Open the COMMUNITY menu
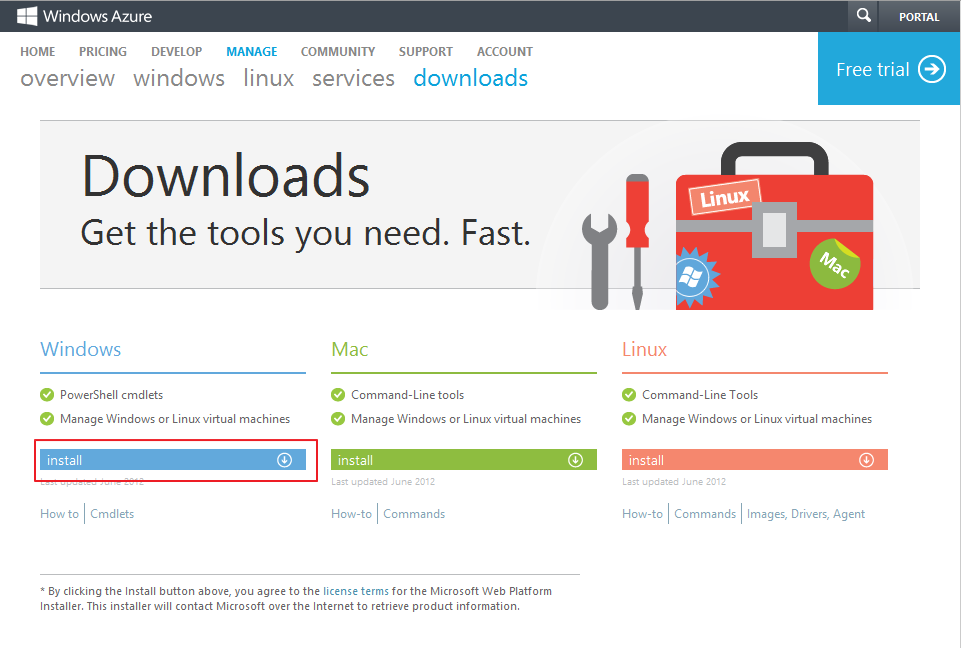The width and height of the screenshot is (961, 648). pyautogui.click(x=338, y=51)
